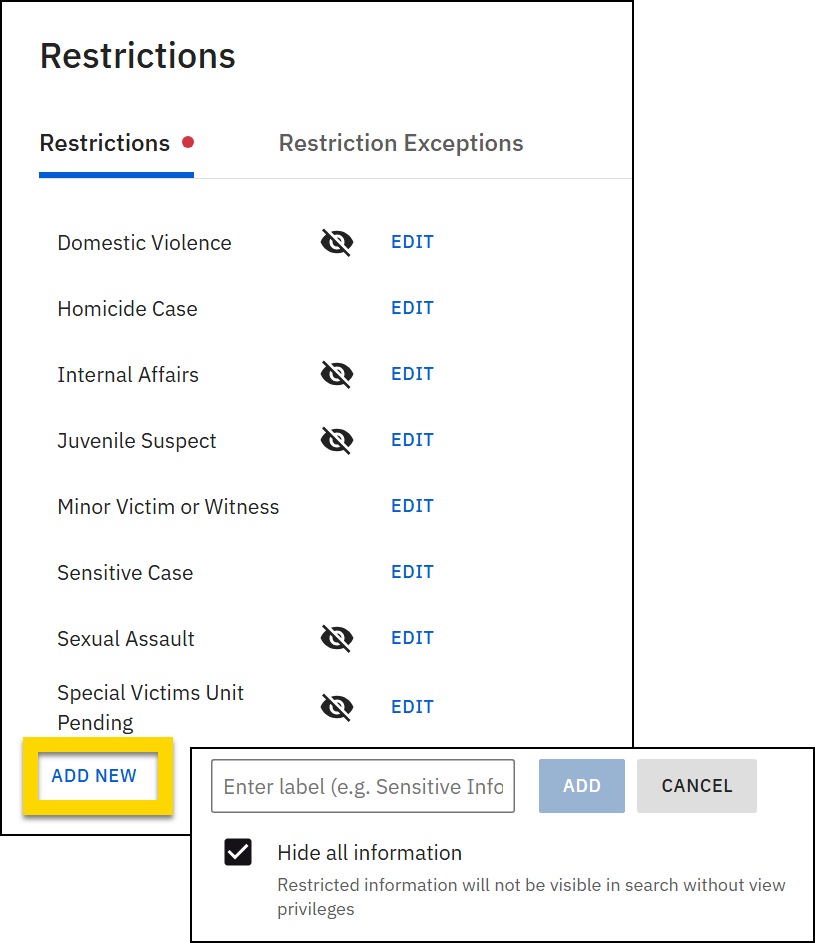Click hidden-eye icon for Special Victims Unit Pending

click(337, 708)
